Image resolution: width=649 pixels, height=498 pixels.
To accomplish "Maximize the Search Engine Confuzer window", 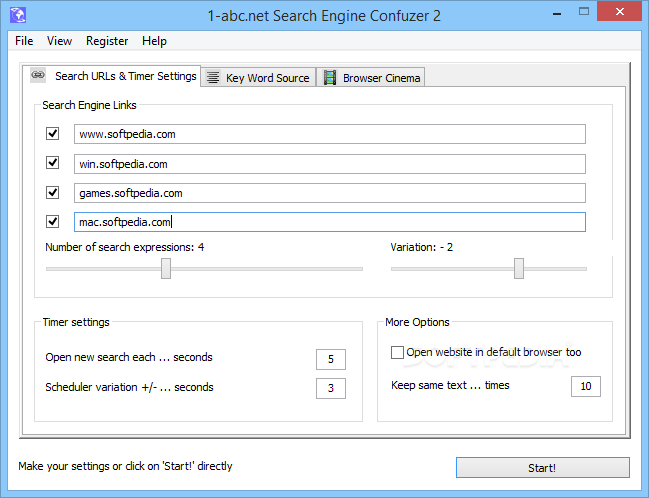I will [x=584, y=12].
